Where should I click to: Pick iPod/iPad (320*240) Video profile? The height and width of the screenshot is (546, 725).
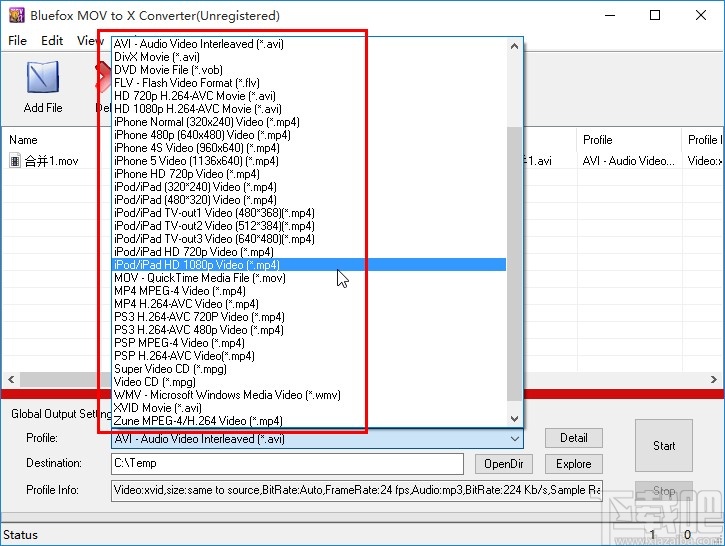pos(309,187)
